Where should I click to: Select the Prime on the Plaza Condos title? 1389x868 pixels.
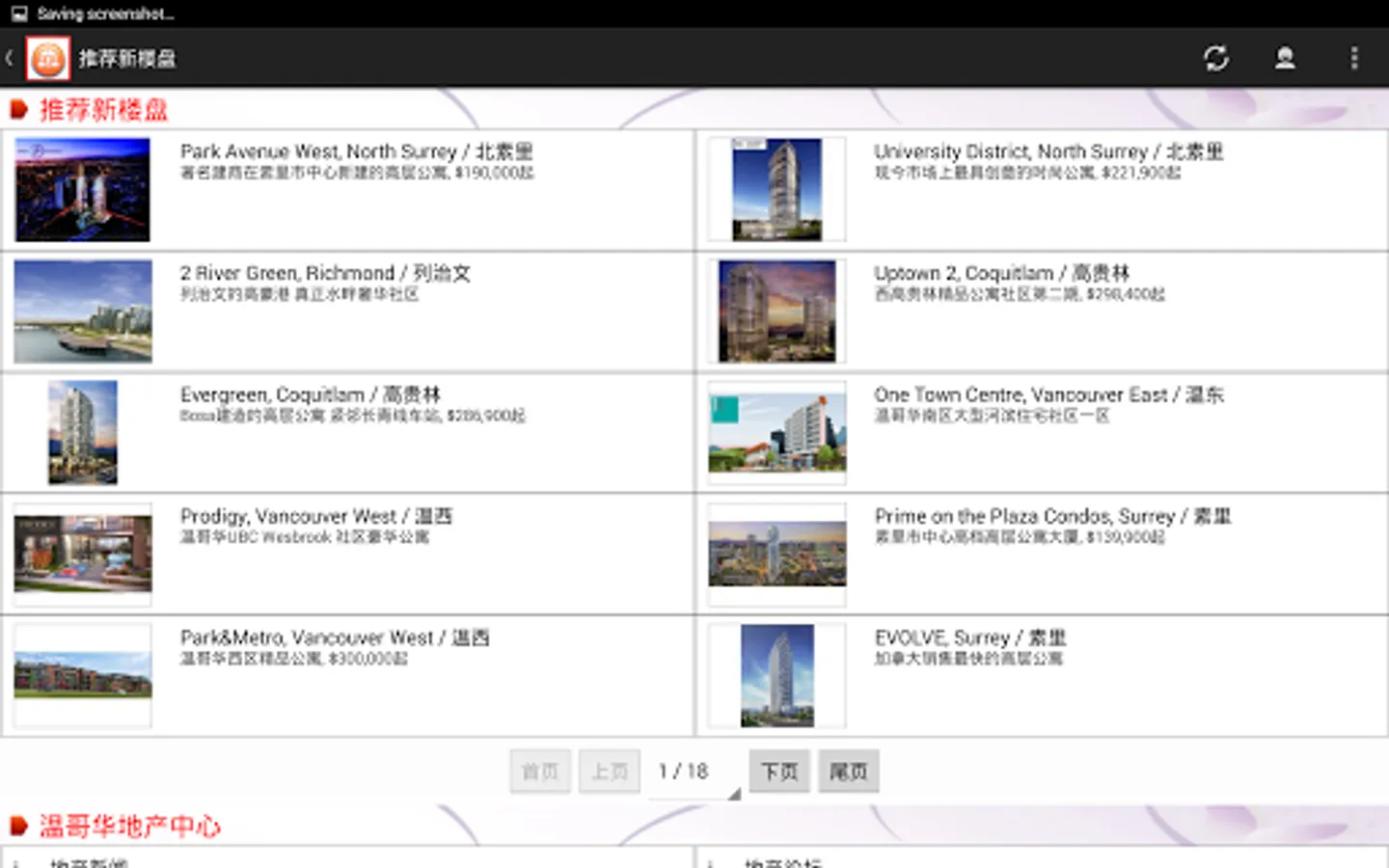click(1052, 516)
